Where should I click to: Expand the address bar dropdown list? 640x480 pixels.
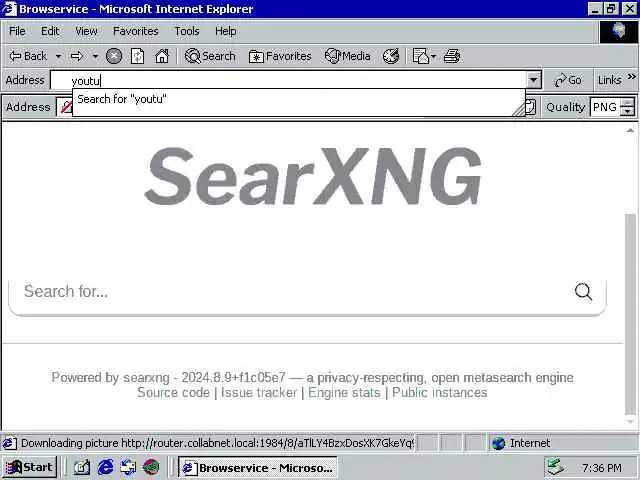coord(533,80)
